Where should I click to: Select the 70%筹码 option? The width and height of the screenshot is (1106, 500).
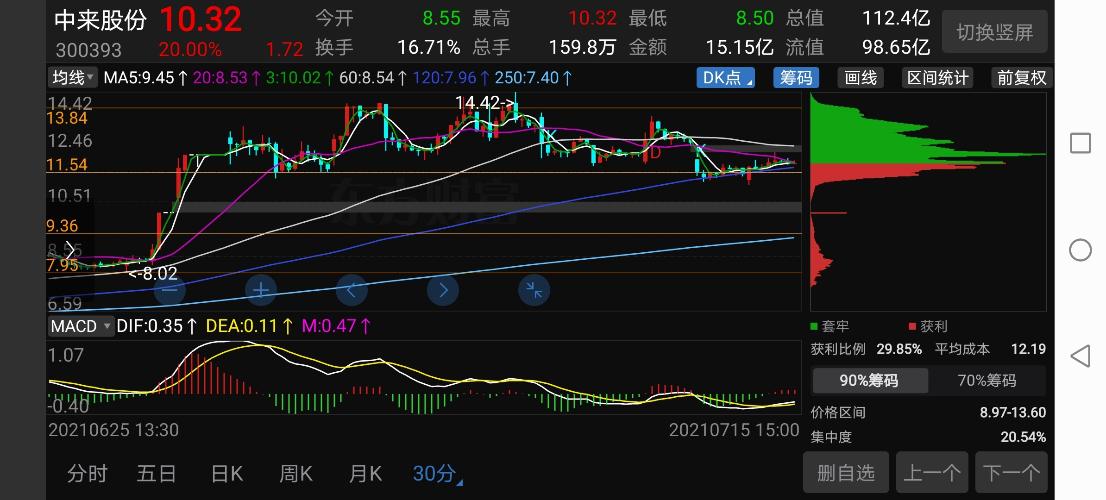pos(987,381)
